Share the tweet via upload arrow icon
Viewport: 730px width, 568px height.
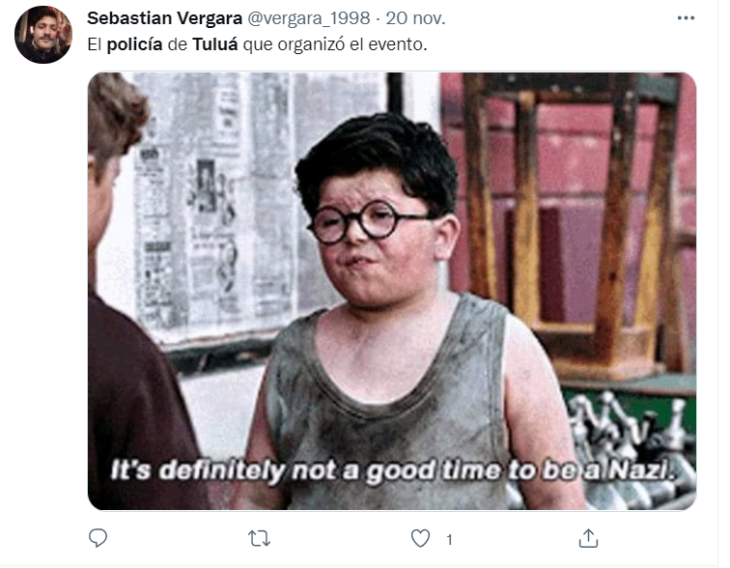(x=588, y=538)
